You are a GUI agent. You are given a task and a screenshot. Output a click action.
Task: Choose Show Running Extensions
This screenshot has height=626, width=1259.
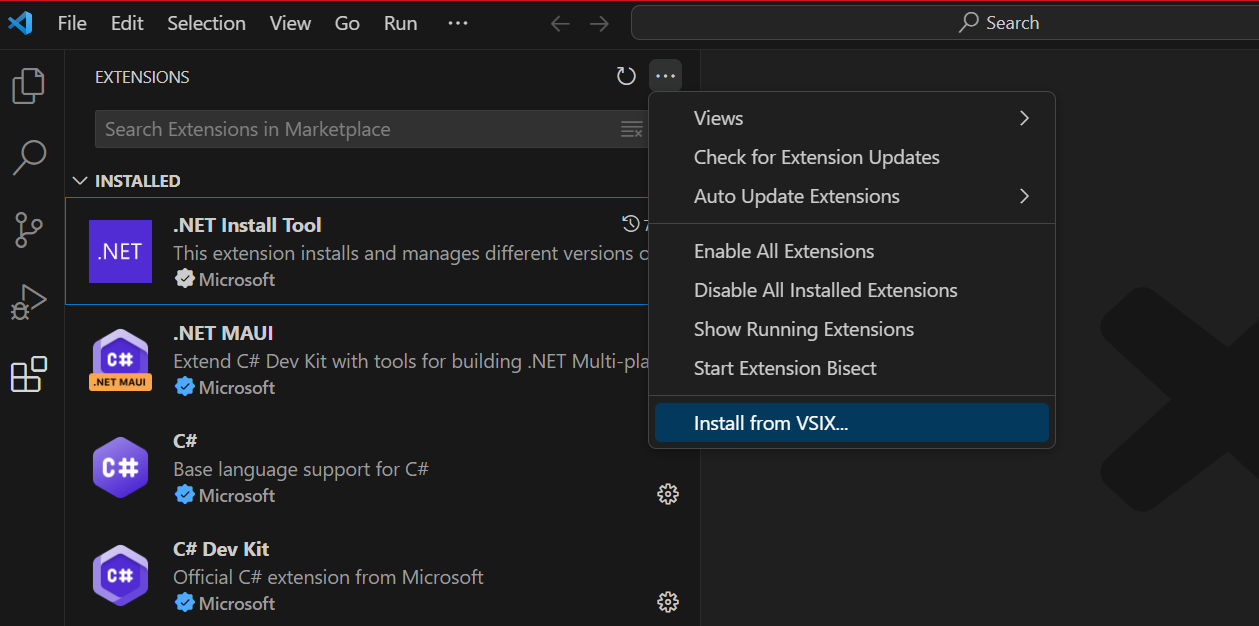tap(852, 329)
